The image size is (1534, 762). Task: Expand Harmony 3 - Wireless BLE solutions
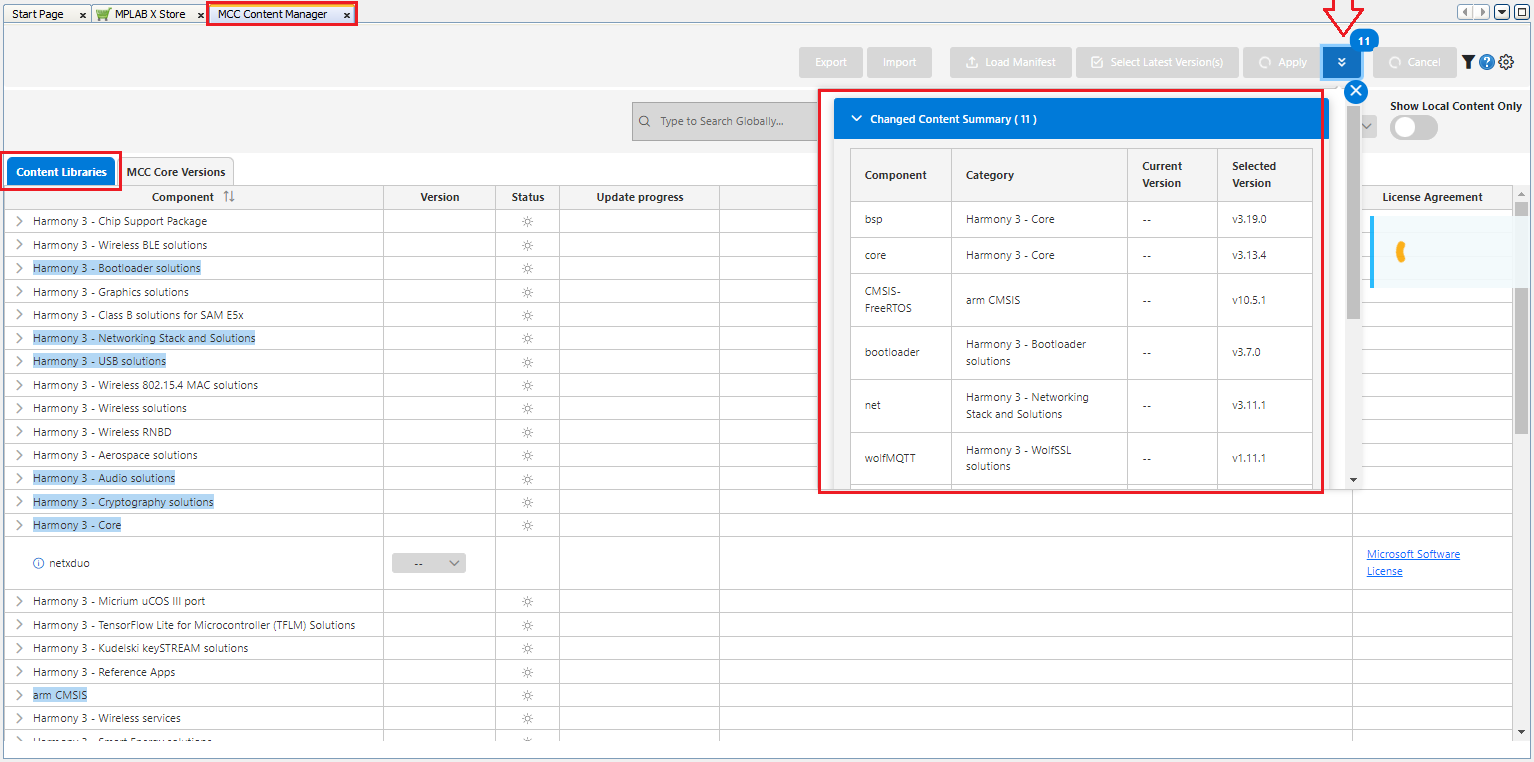(x=19, y=245)
